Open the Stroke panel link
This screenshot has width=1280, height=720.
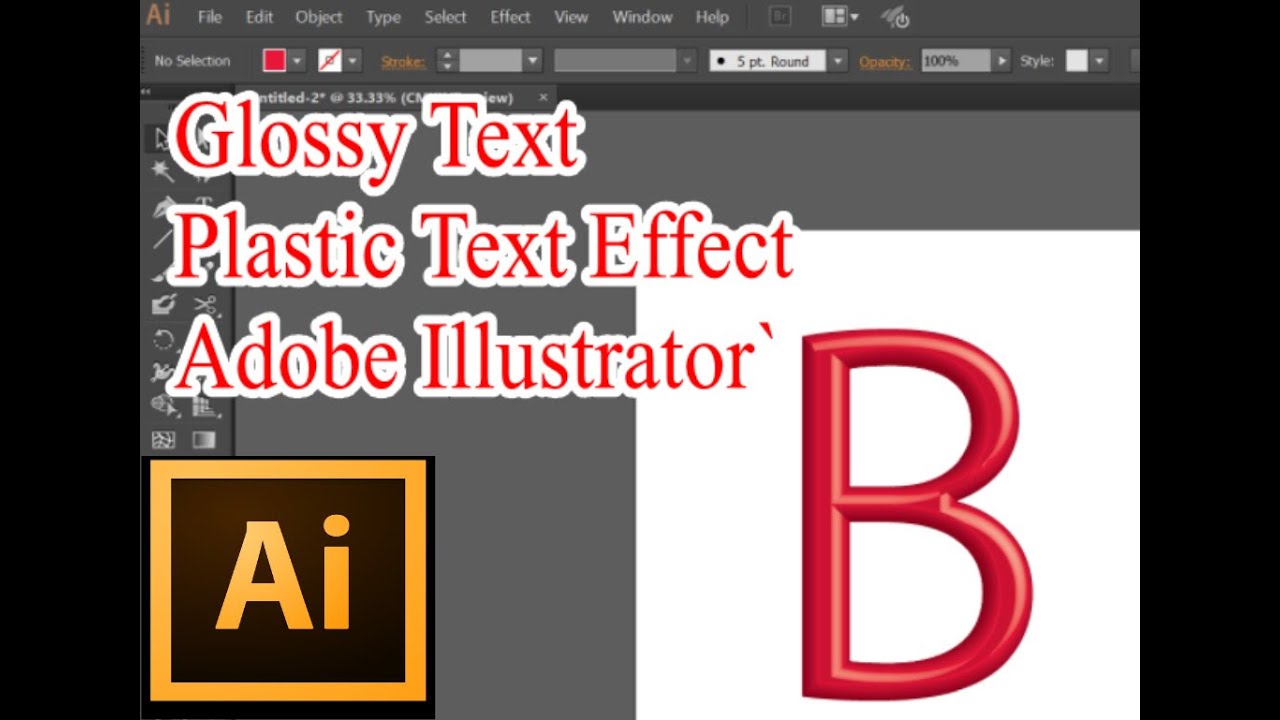(x=403, y=61)
